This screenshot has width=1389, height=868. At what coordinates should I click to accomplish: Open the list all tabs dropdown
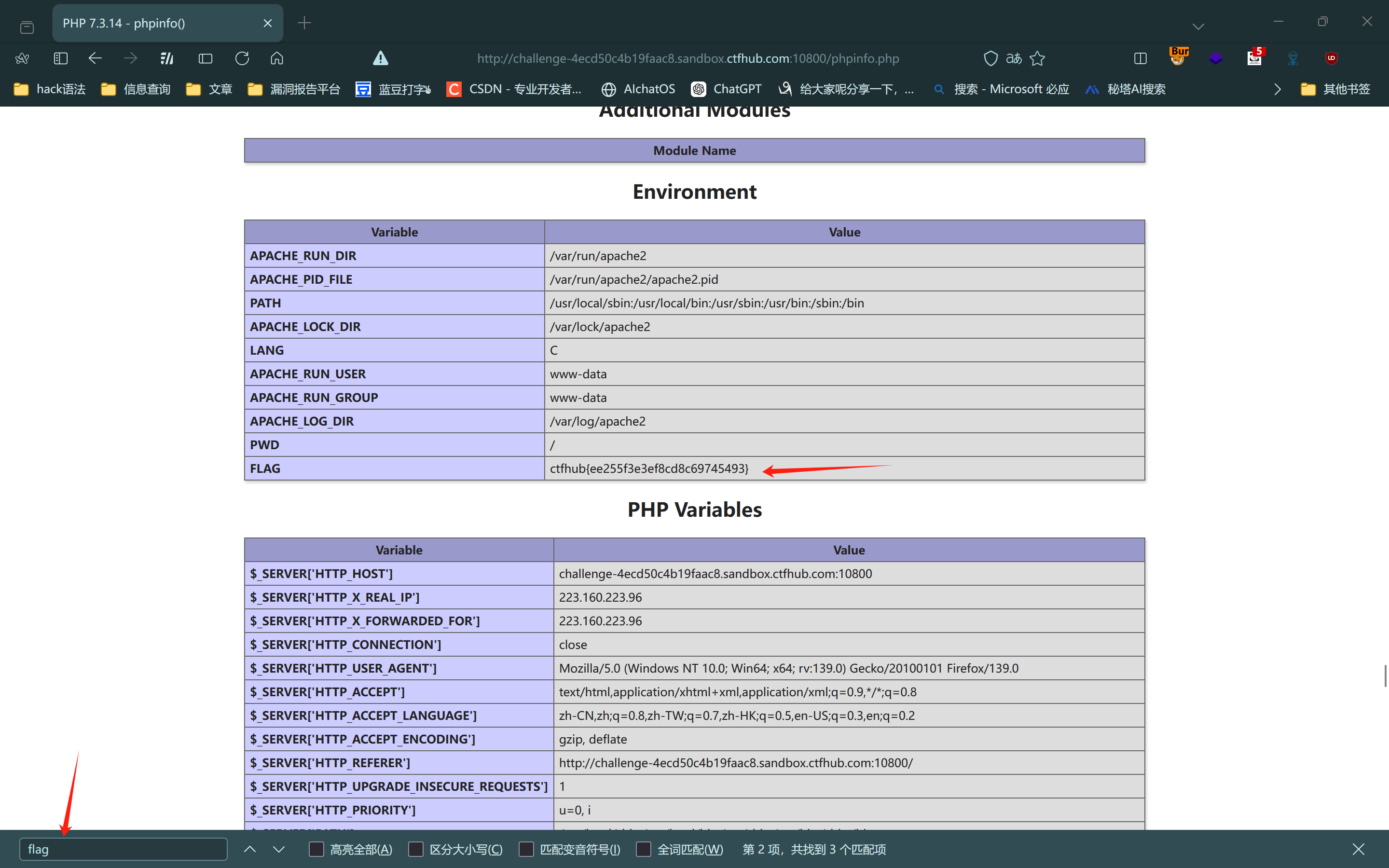pyautogui.click(x=1198, y=26)
